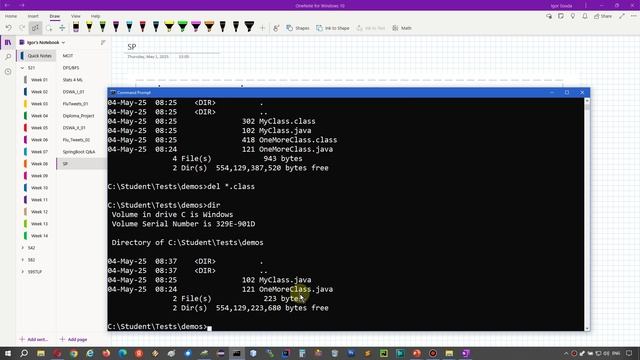Screen dimensions: 640x360
Task: Open notifications bell in OneNote header
Action: (x=585, y=16)
